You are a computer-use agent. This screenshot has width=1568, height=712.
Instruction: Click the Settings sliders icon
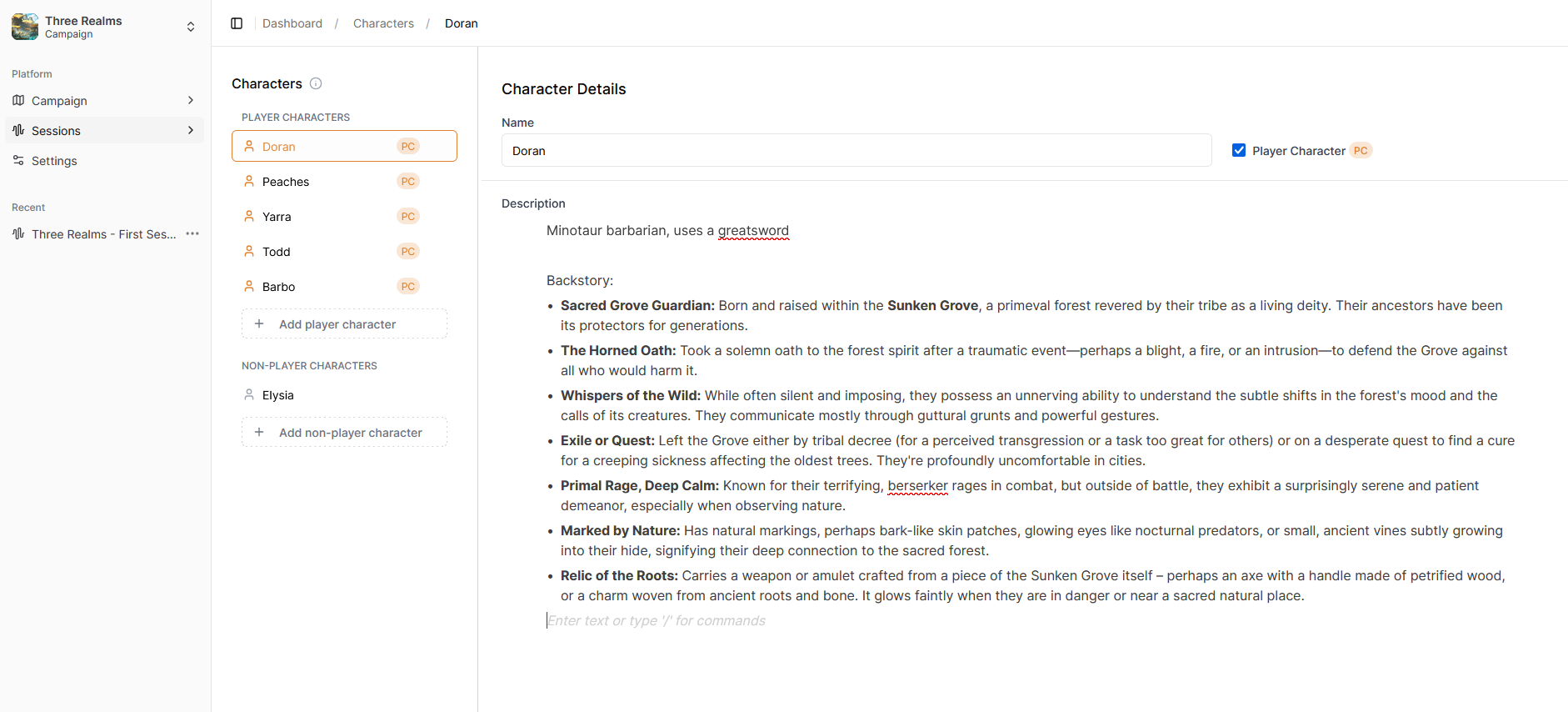[x=18, y=161]
